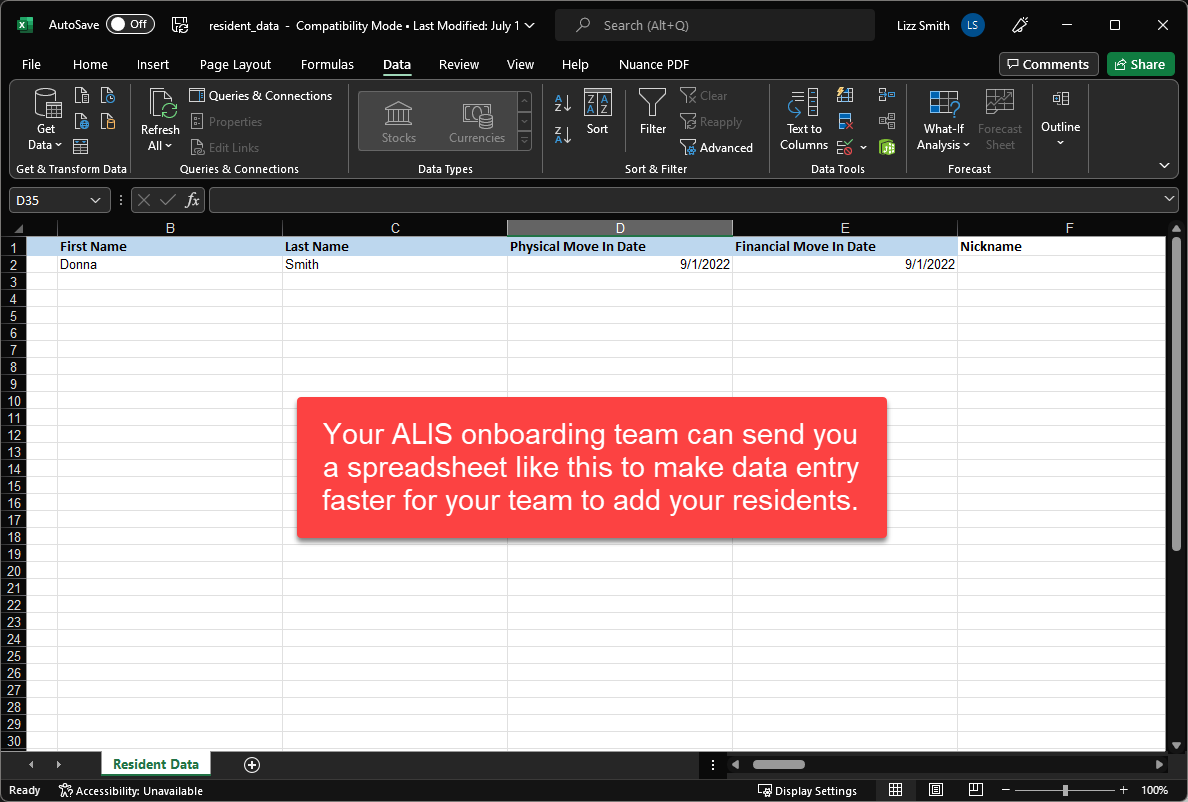The width and height of the screenshot is (1188, 802).
Task: Click the Search box
Action: [714, 25]
